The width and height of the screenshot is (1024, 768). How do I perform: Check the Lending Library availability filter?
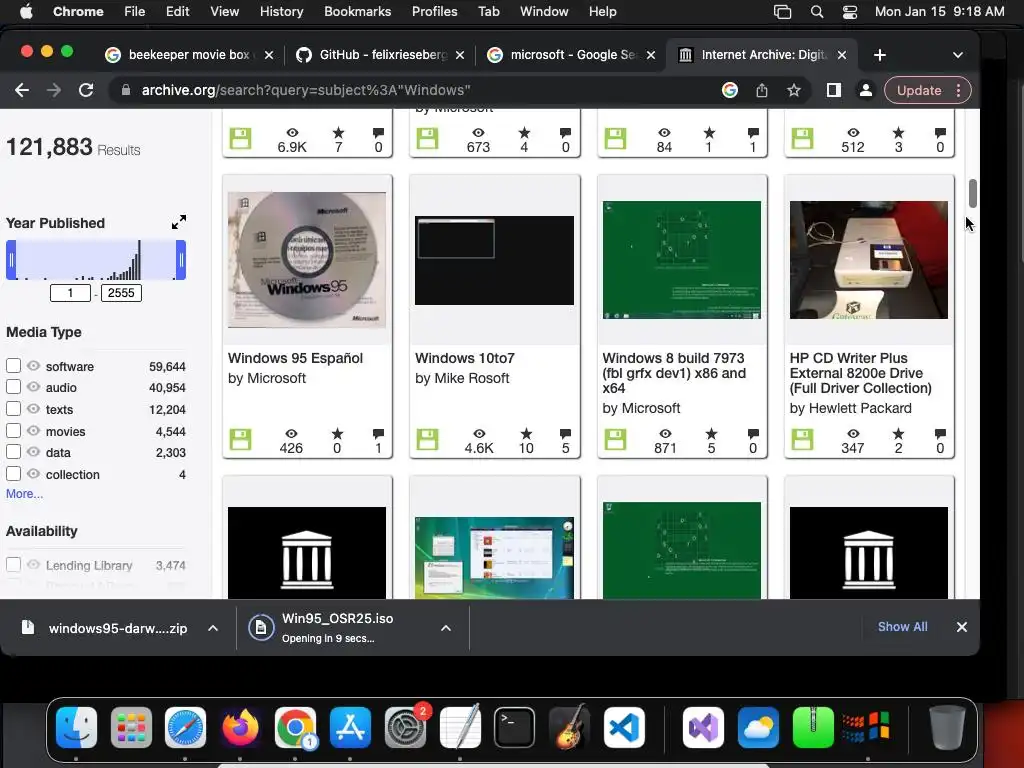point(13,564)
